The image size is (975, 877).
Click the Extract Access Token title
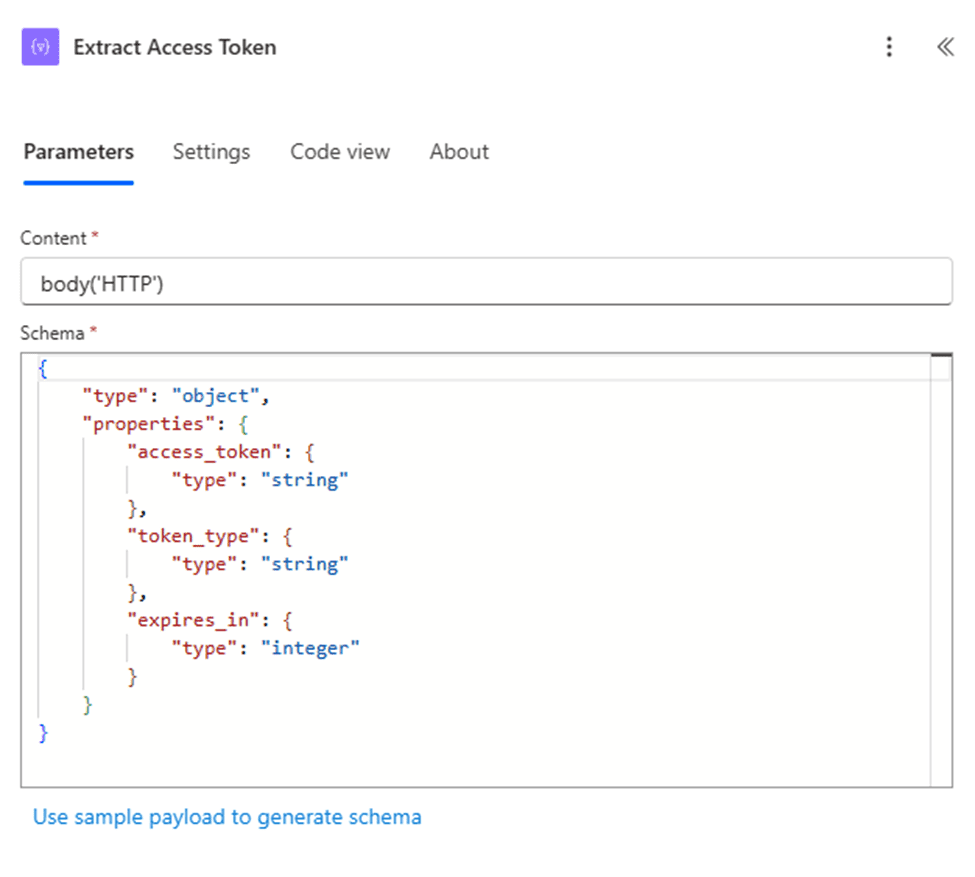(x=175, y=47)
